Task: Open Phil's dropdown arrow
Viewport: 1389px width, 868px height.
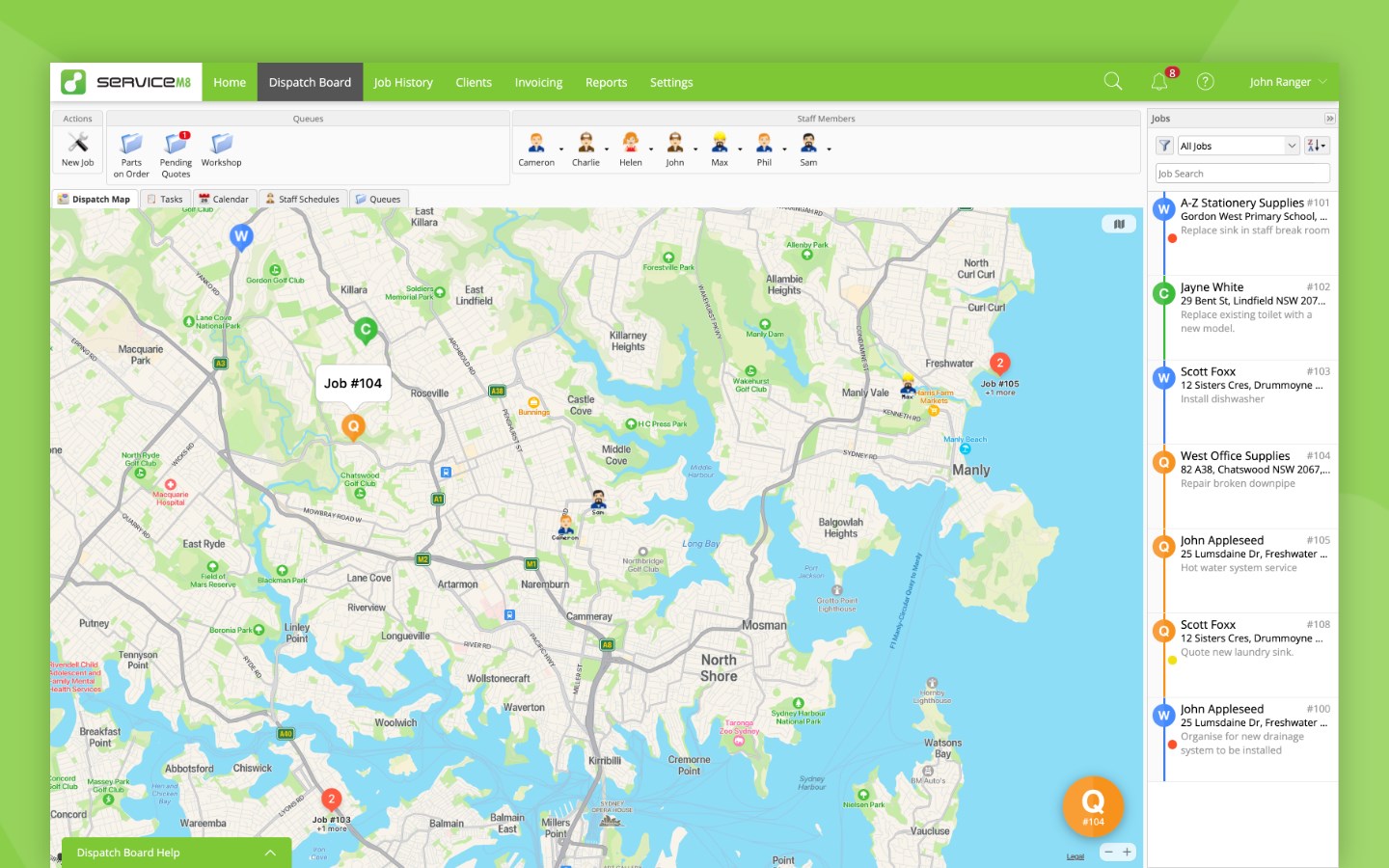Action: click(784, 149)
